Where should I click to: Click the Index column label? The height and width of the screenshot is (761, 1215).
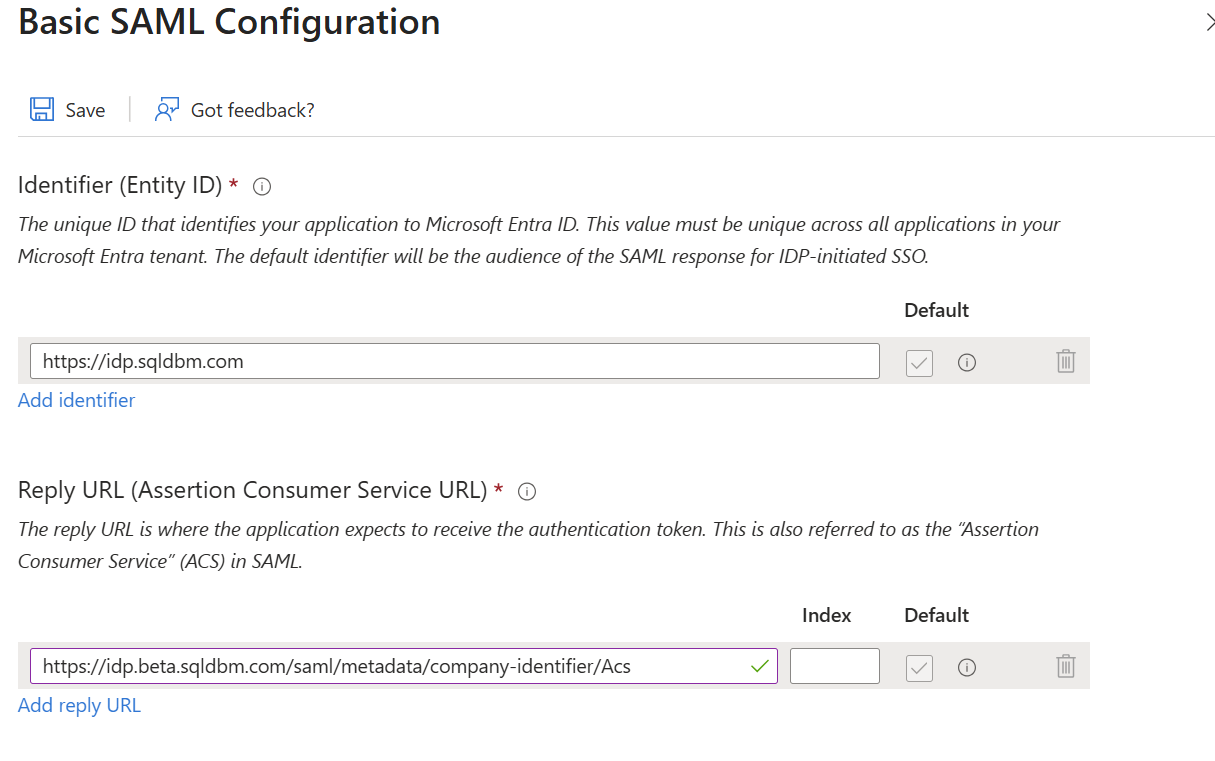[x=827, y=615]
